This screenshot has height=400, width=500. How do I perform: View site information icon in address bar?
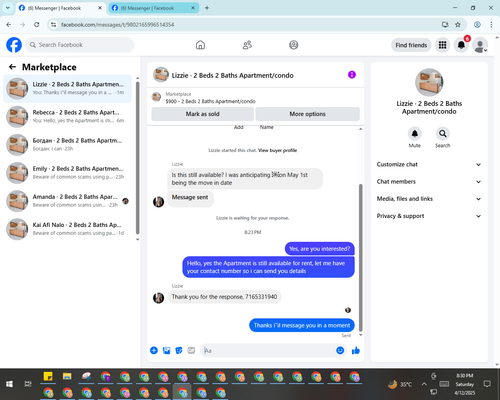tap(53, 25)
